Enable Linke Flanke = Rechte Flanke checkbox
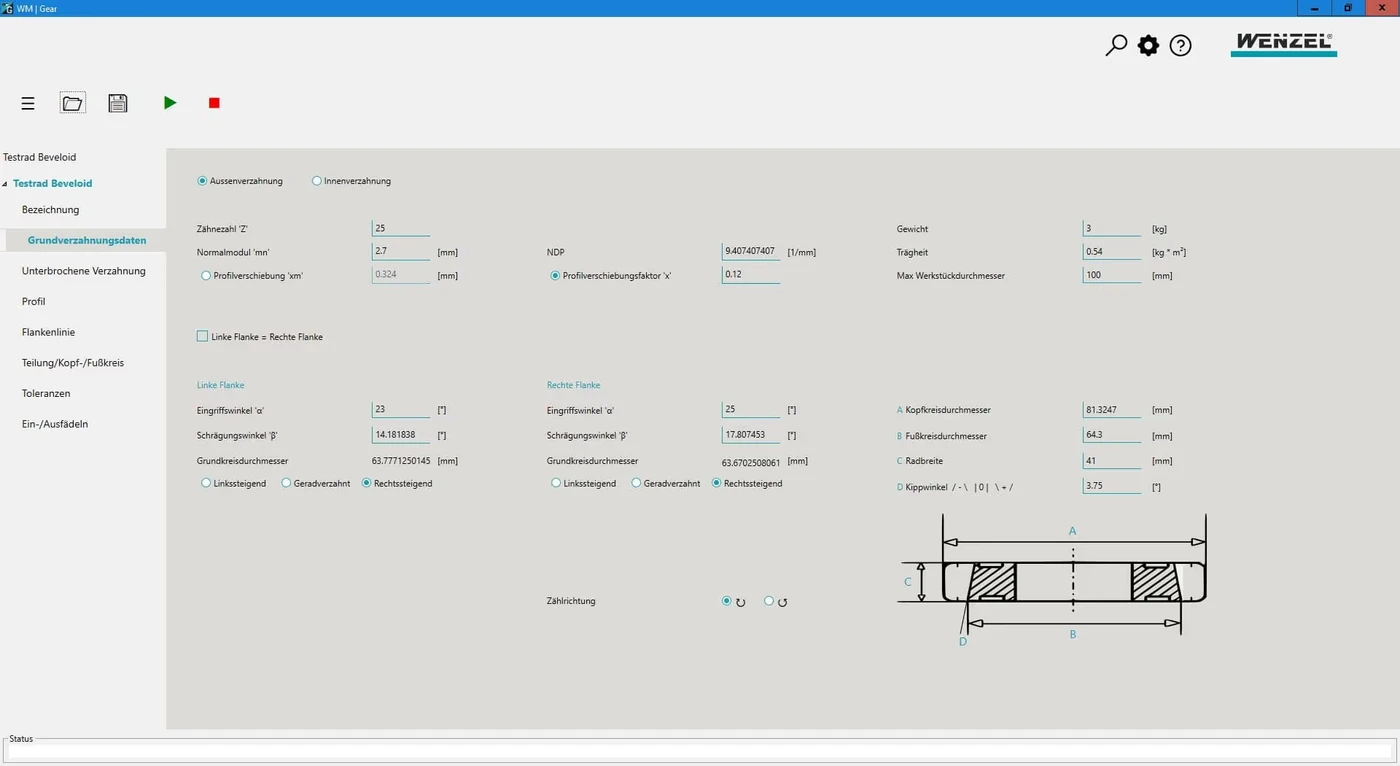This screenshot has height=766, width=1400. tap(203, 337)
